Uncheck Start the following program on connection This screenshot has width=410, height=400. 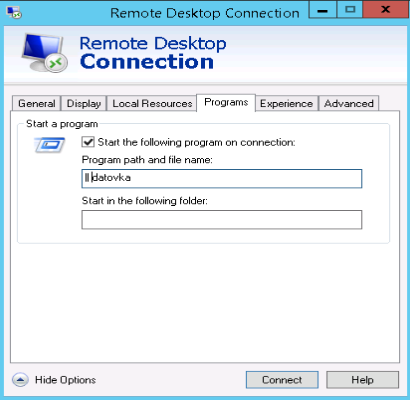[88, 142]
